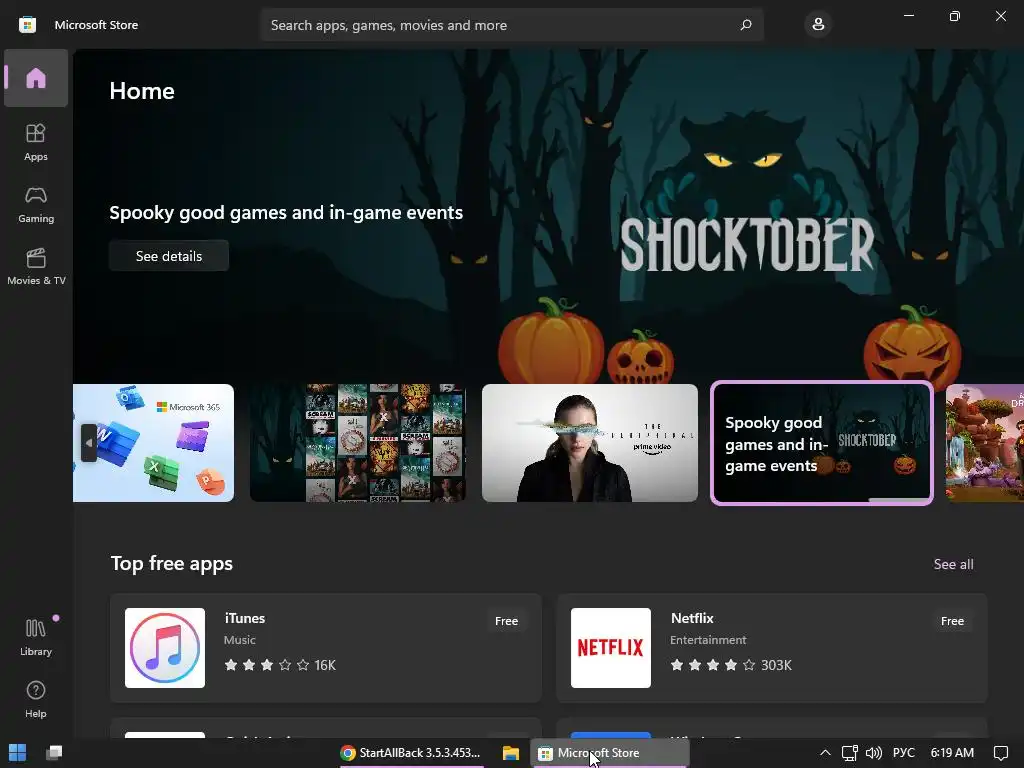This screenshot has width=1024, height=768.
Task: Click the Free button for iTunes
Action: [x=506, y=621]
